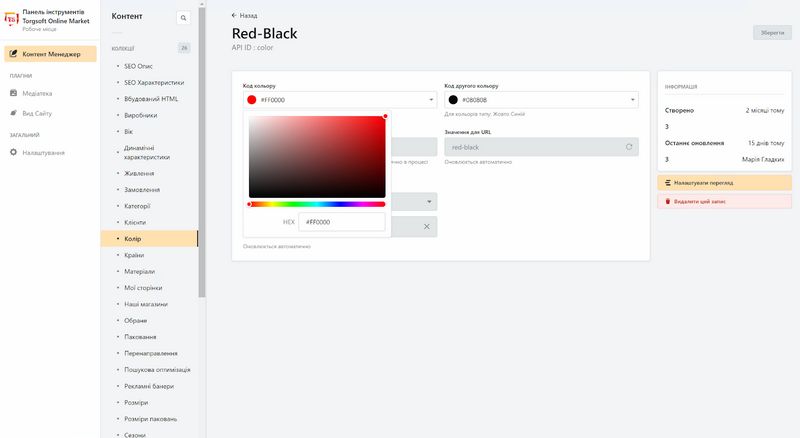
Task: Click the collections count badge 26
Action: (184, 48)
